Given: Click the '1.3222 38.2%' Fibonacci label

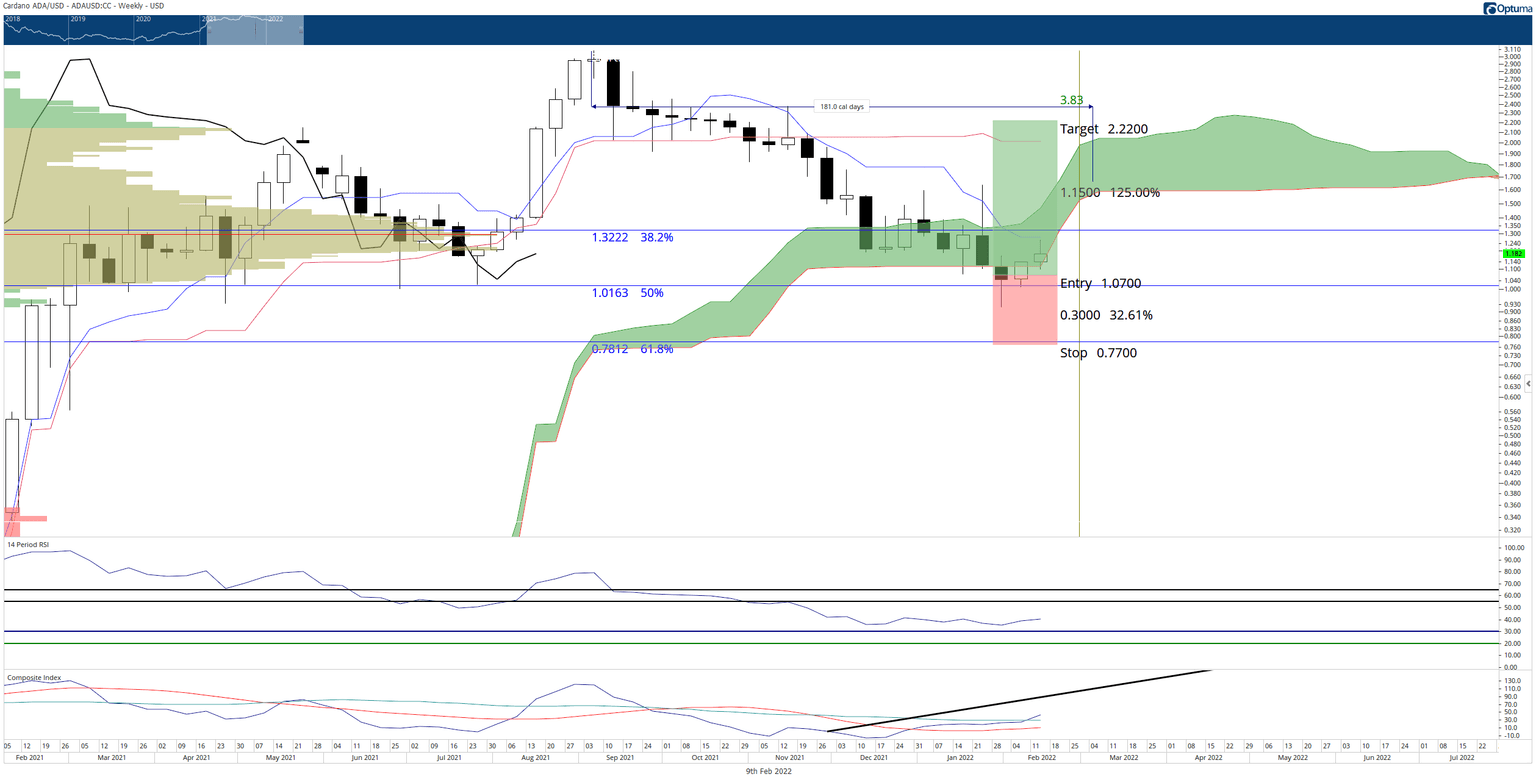Looking at the screenshot, I should [x=632, y=238].
